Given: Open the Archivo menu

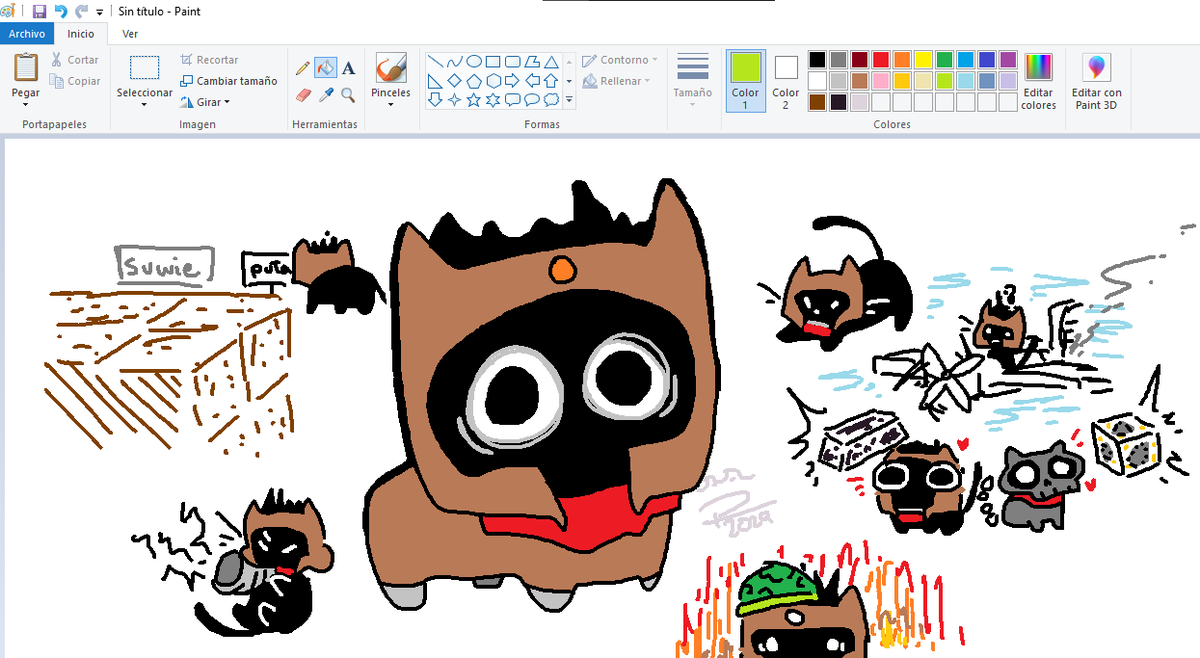Looking at the screenshot, I should 26,33.
